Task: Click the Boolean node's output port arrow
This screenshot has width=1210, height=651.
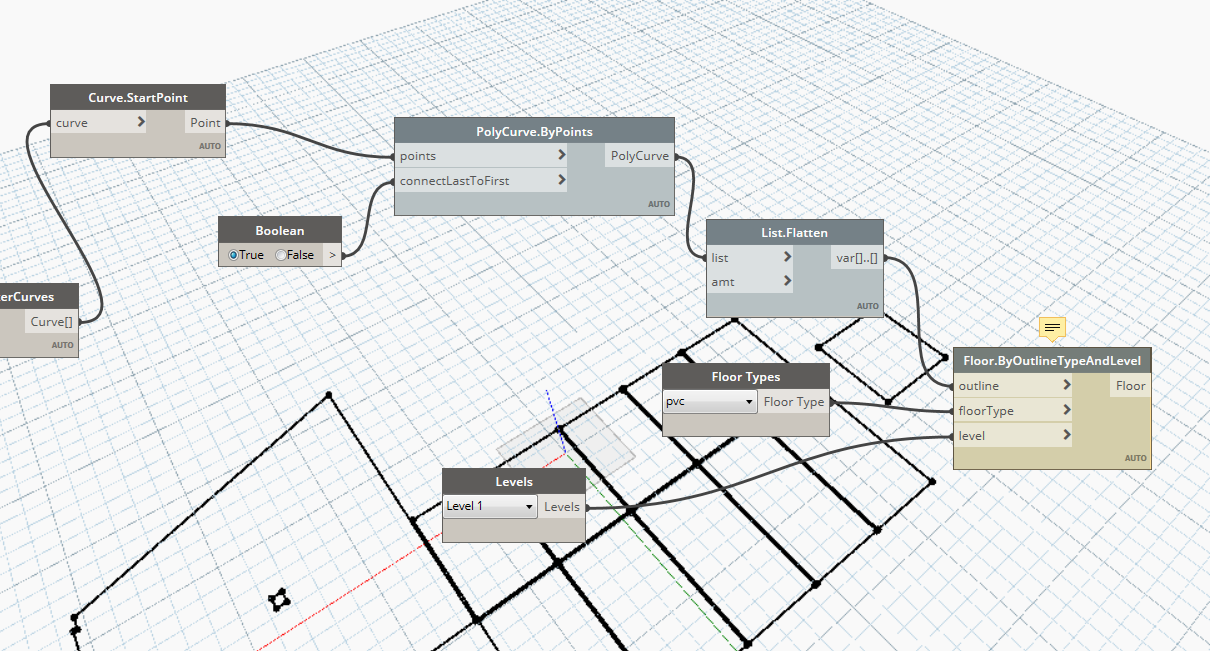Action: [x=332, y=255]
